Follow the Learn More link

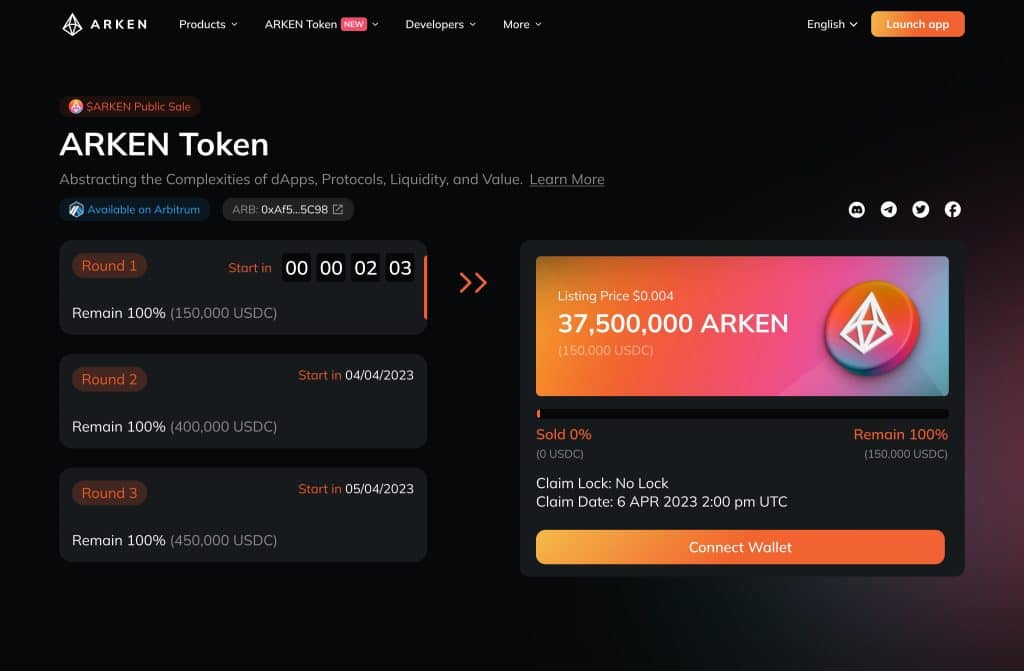567,179
